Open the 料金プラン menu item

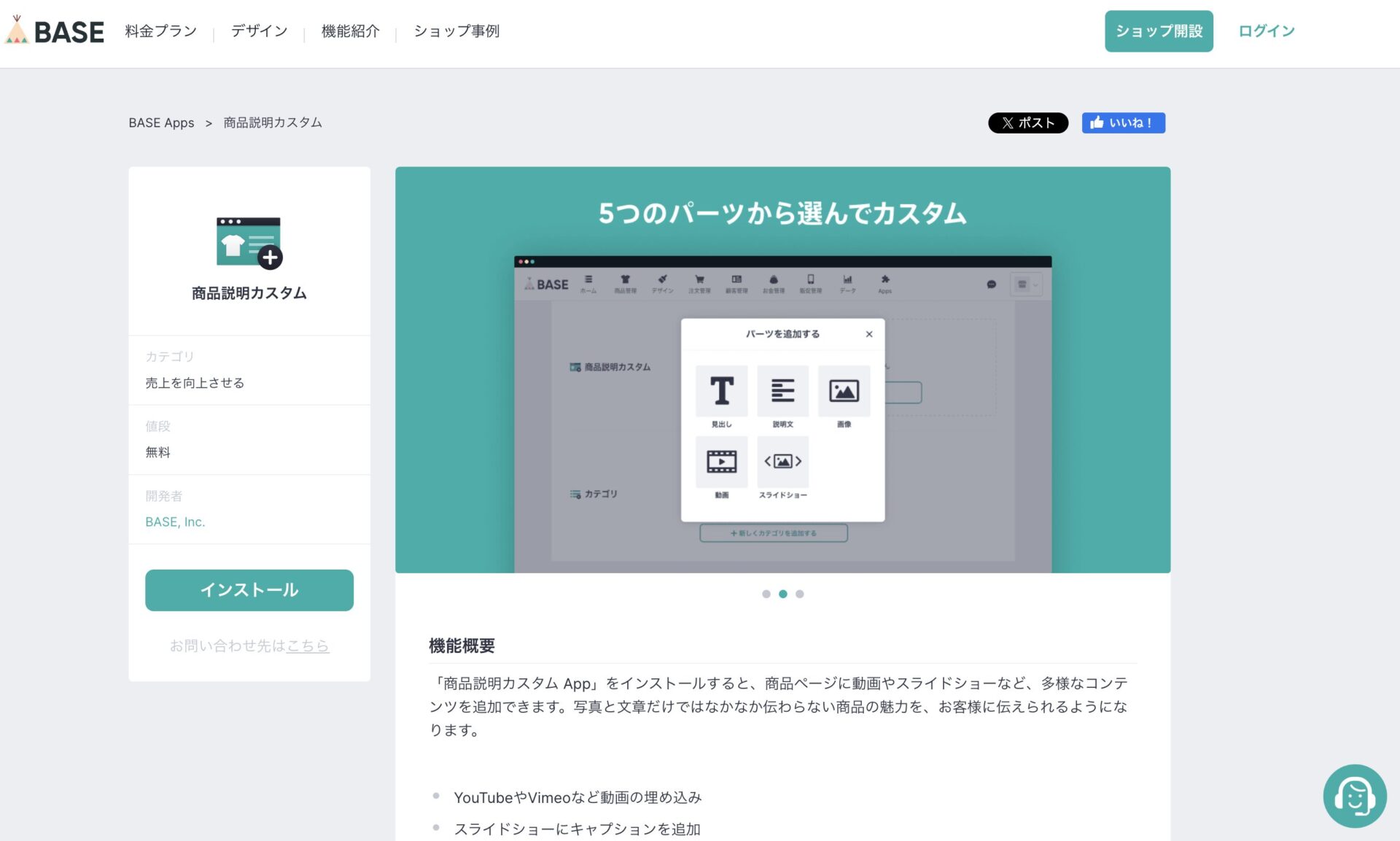tap(160, 31)
